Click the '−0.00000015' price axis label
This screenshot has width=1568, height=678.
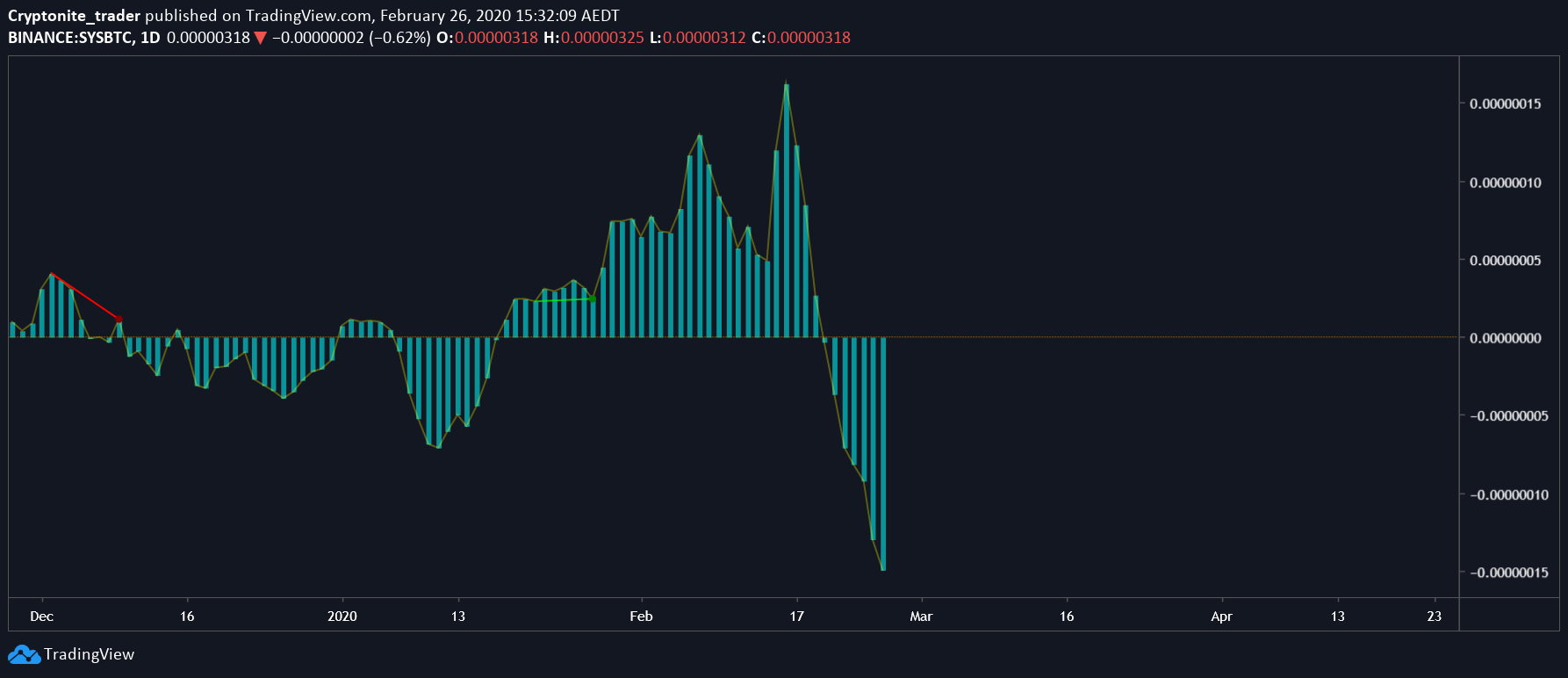(1509, 573)
